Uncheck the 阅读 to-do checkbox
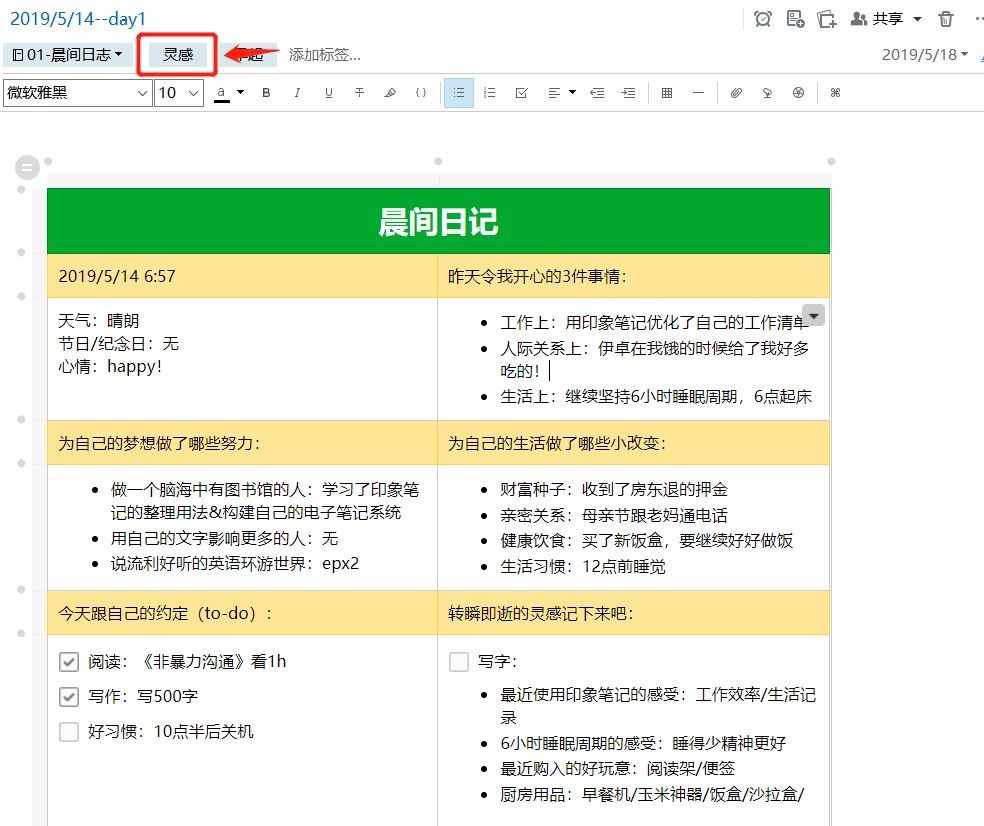984x826 pixels. point(69,662)
